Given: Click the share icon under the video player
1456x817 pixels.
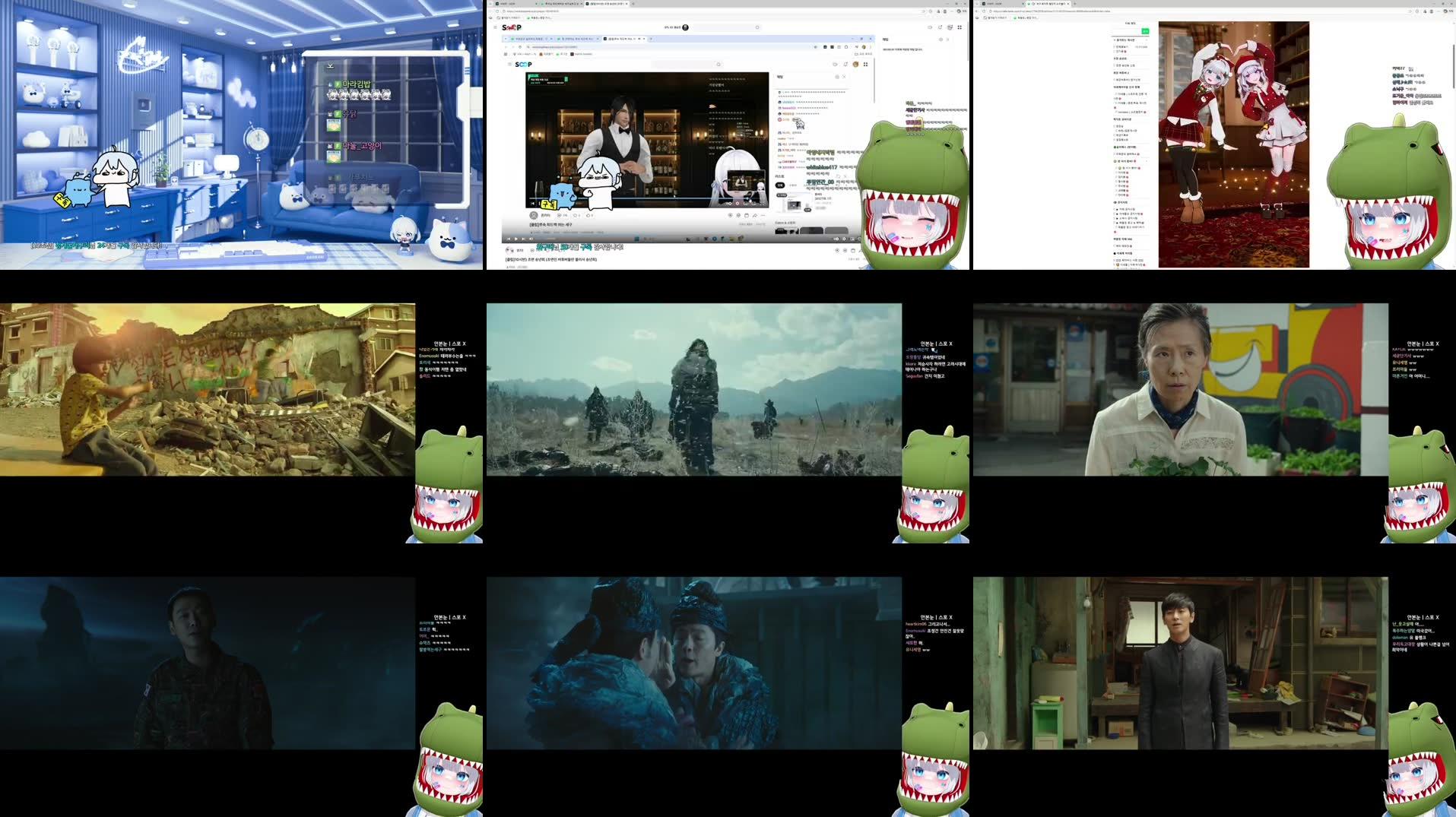Looking at the screenshot, I should pyautogui.click(x=754, y=215).
